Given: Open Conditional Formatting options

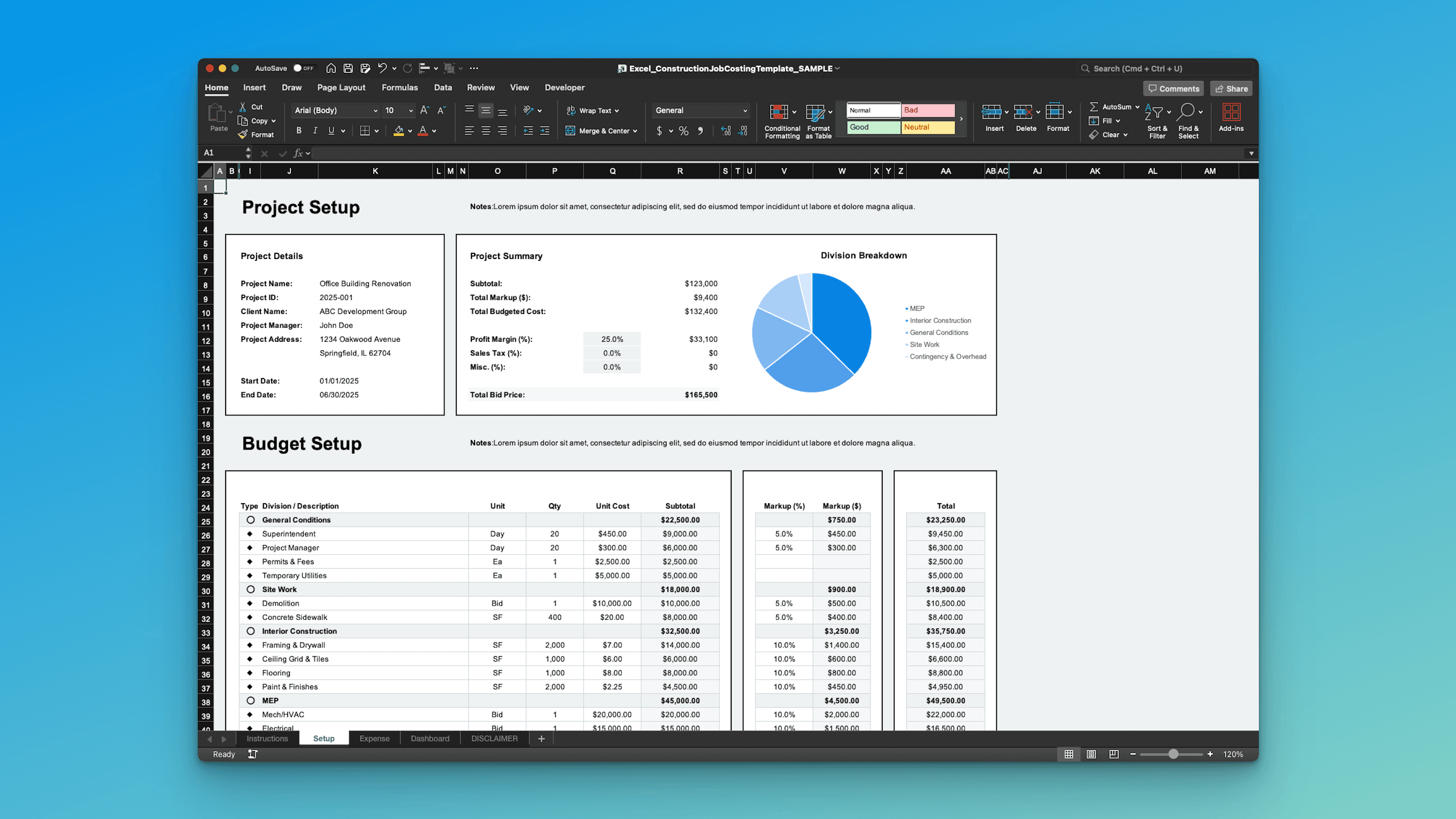Looking at the screenshot, I should 782,121.
